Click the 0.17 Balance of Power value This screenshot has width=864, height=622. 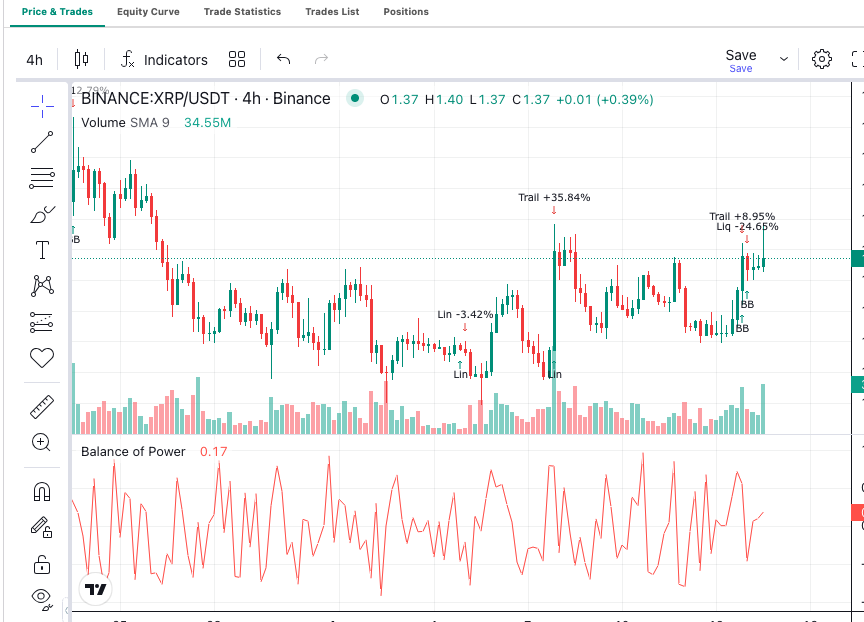tap(213, 452)
